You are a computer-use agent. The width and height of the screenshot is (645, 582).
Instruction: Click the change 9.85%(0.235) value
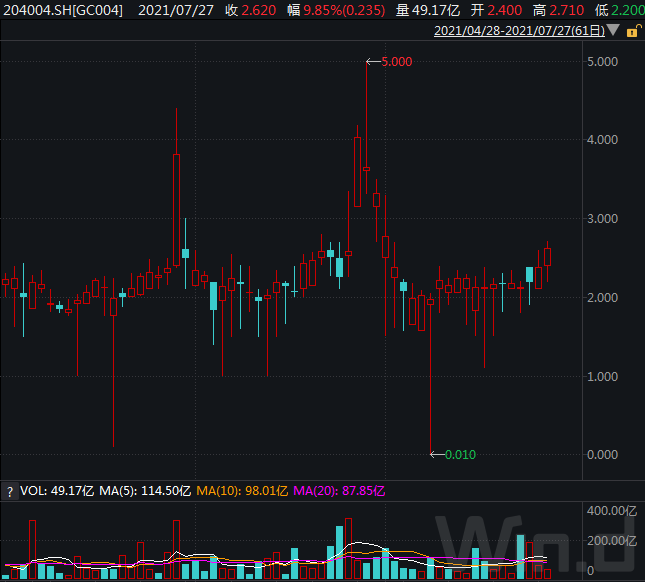344,10
